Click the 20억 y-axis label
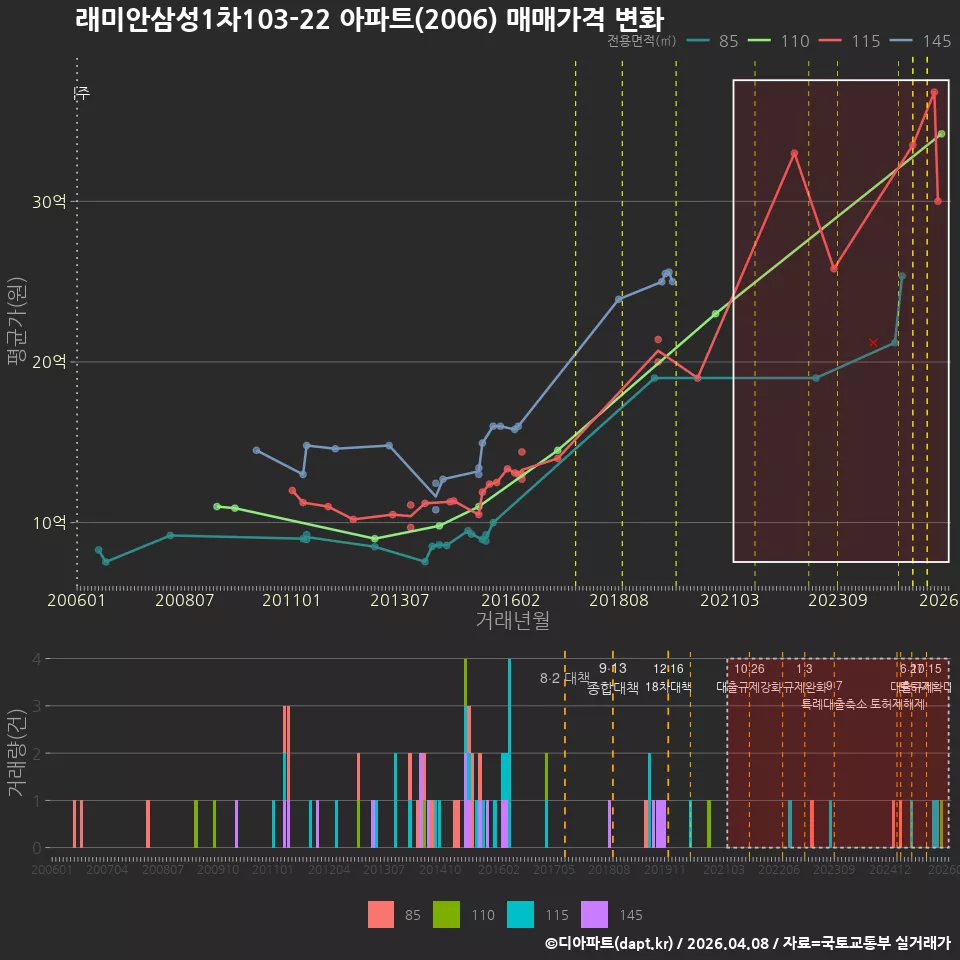 (49, 362)
